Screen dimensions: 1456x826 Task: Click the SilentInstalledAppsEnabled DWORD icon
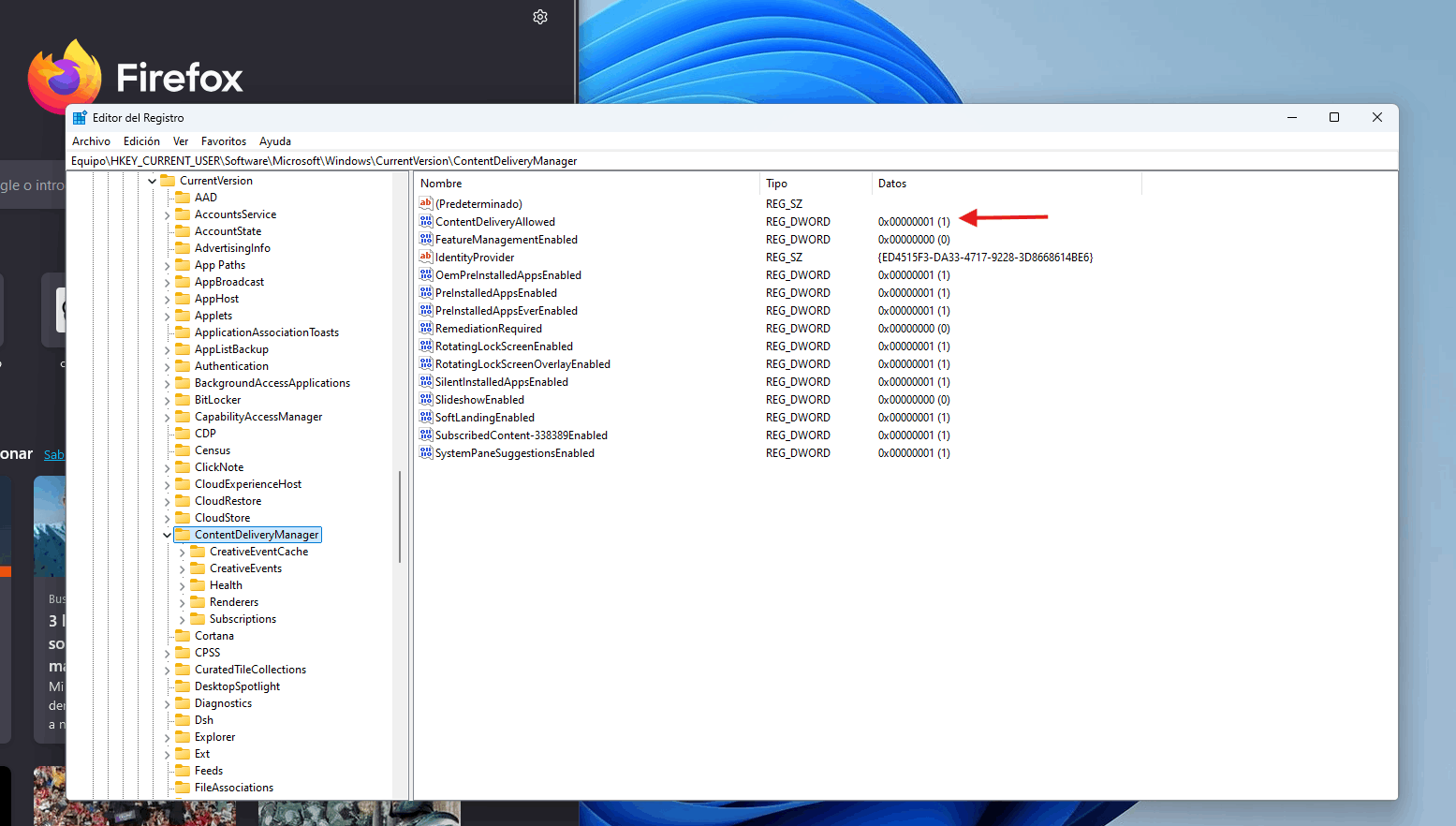pyautogui.click(x=426, y=381)
